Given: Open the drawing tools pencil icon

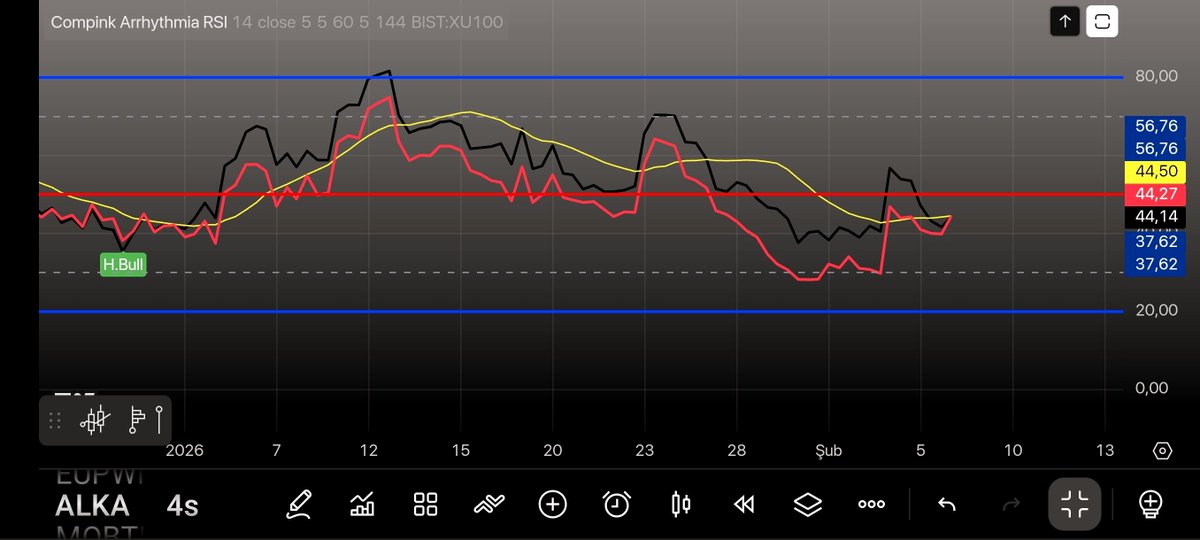Looking at the screenshot, I should pyautogui.click(x=298, y=504).
